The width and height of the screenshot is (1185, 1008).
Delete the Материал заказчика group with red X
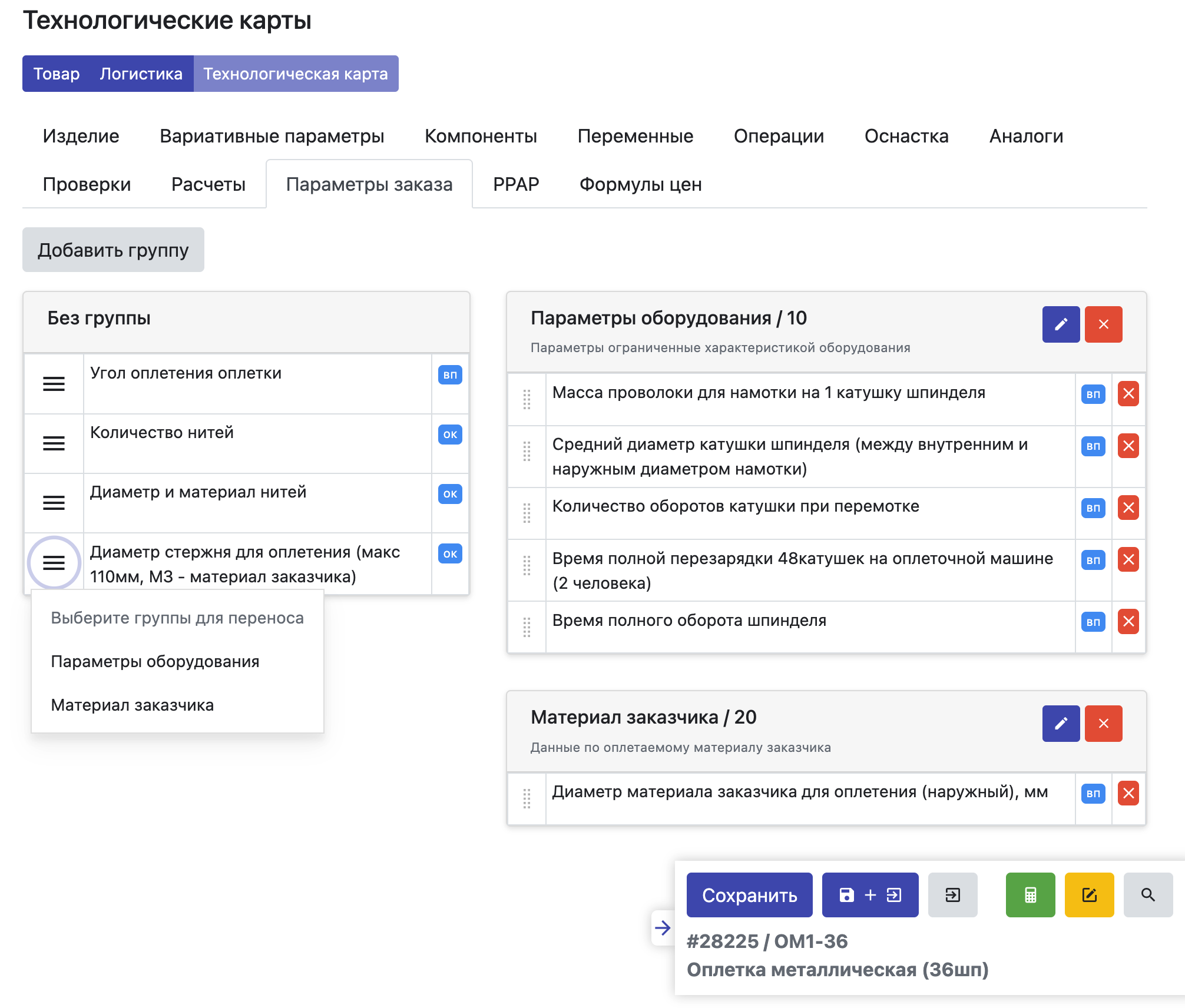point(1103,724)
